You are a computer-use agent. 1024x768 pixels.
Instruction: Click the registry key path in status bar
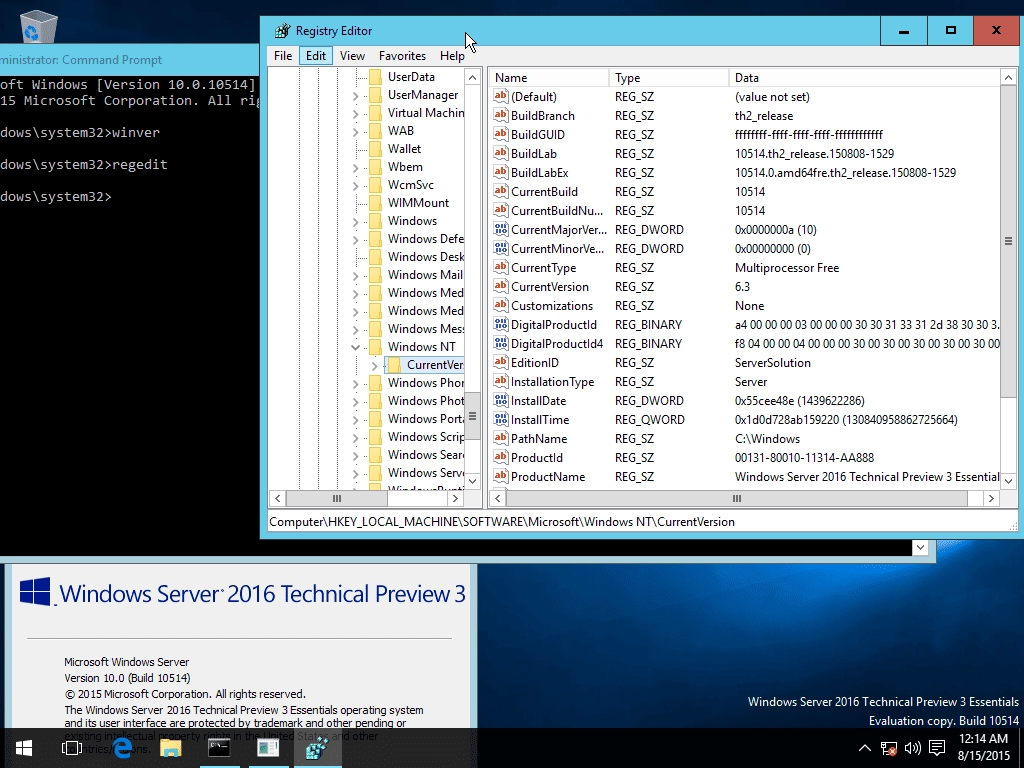coord(502,522)
